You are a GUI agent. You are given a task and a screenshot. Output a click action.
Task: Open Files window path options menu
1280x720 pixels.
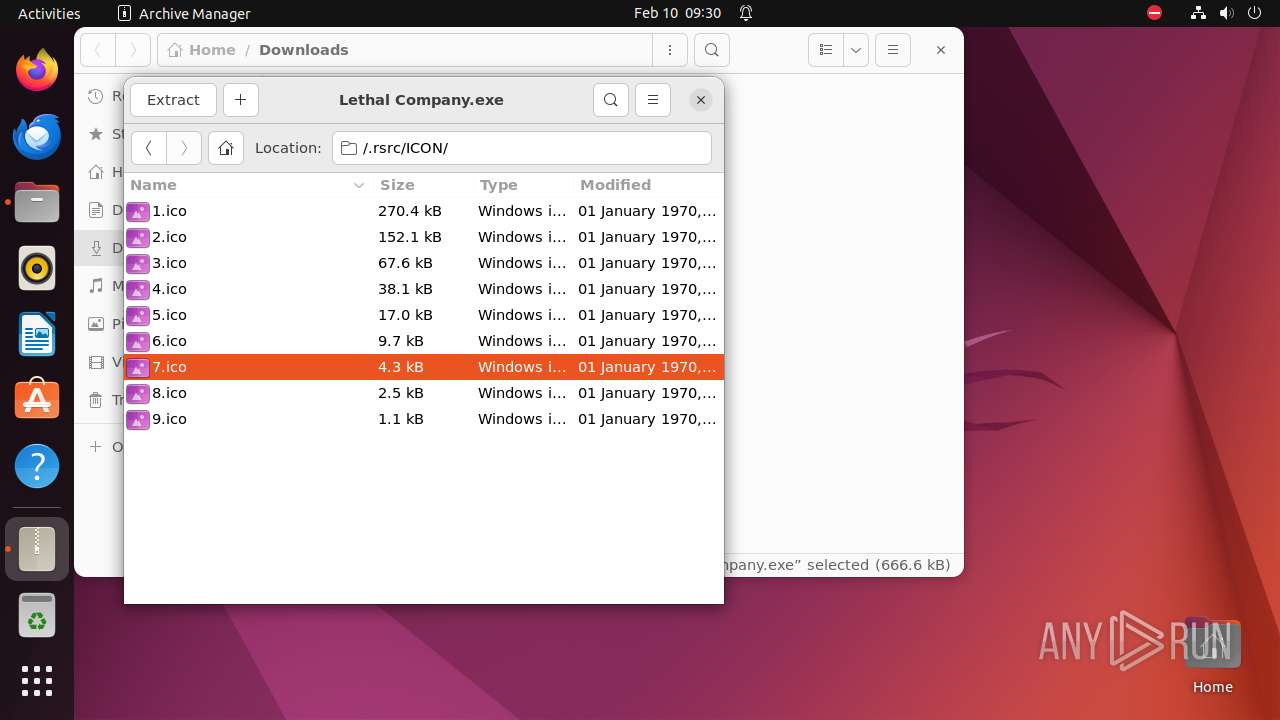point(669,50)
